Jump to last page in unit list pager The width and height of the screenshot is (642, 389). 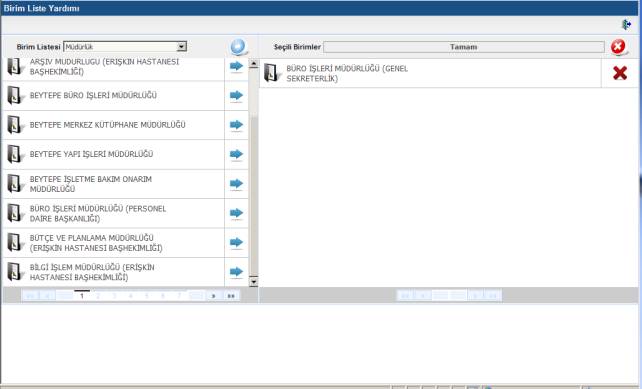pyautogui.click(x=231, y=296)
